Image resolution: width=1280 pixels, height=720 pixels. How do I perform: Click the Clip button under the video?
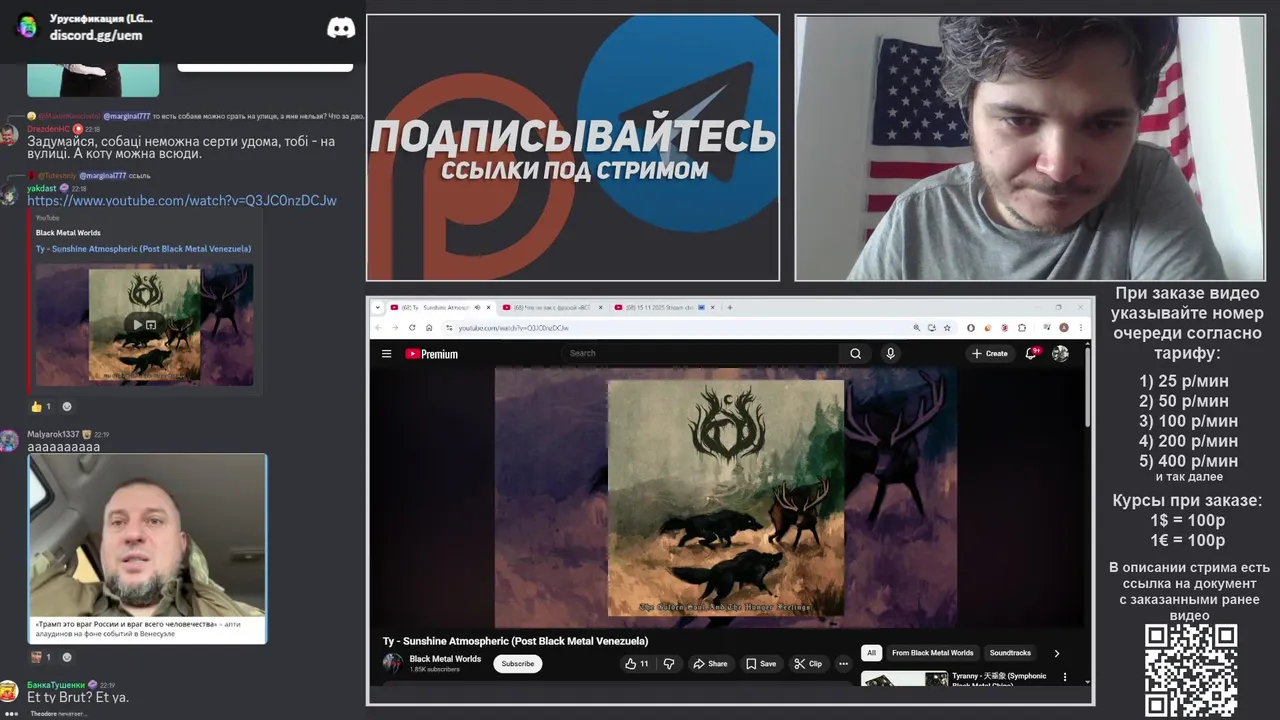point(808,663)
